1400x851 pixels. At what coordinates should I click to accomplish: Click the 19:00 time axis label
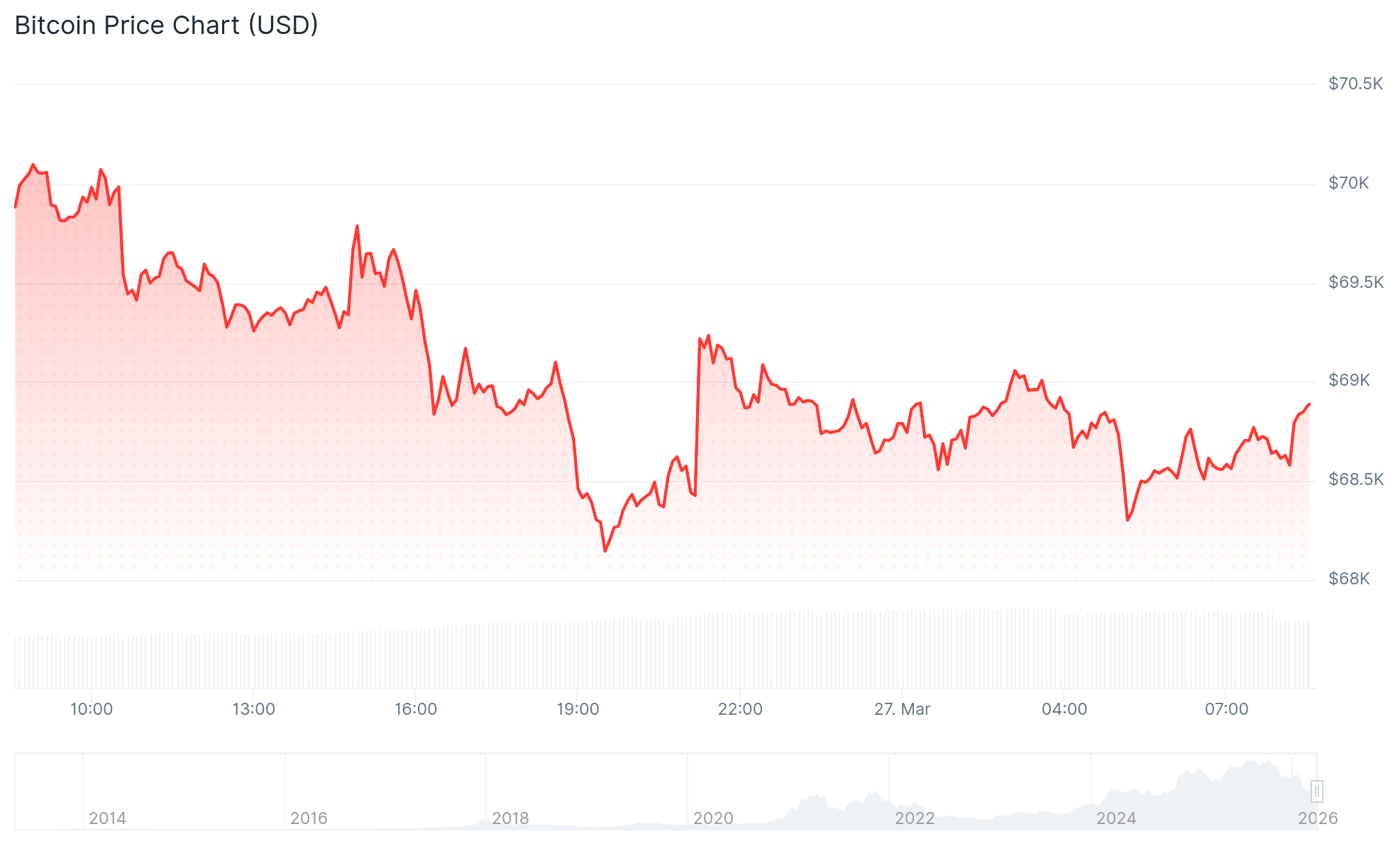tap(578, 709)
